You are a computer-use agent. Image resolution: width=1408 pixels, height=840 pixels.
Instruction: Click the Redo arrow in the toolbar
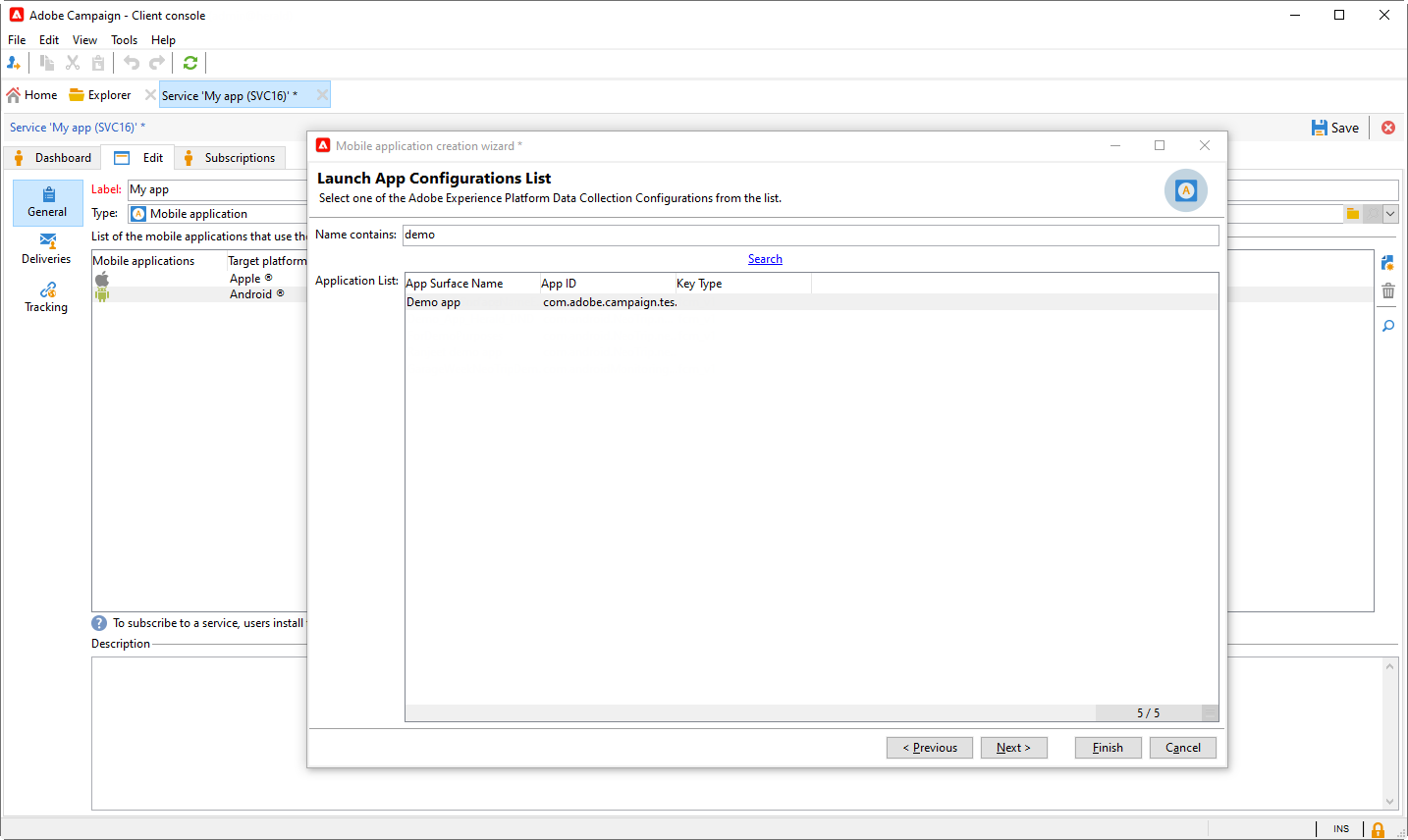coord(157,63)
